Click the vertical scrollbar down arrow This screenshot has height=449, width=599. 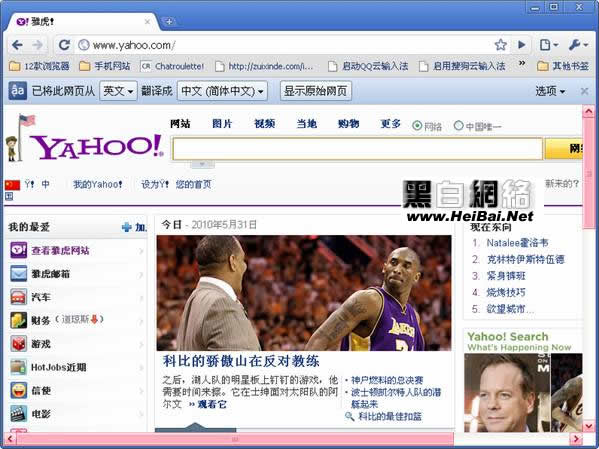click(588, 426)
